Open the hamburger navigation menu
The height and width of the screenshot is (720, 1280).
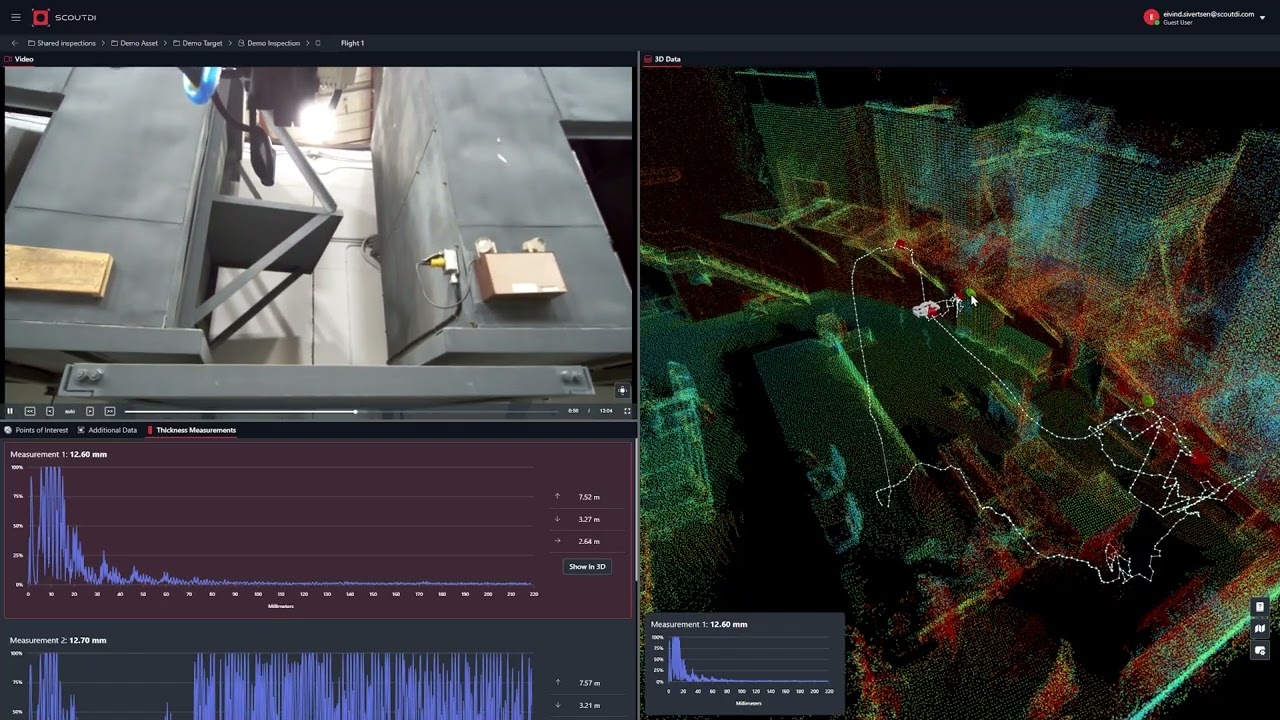click(15, 17)
